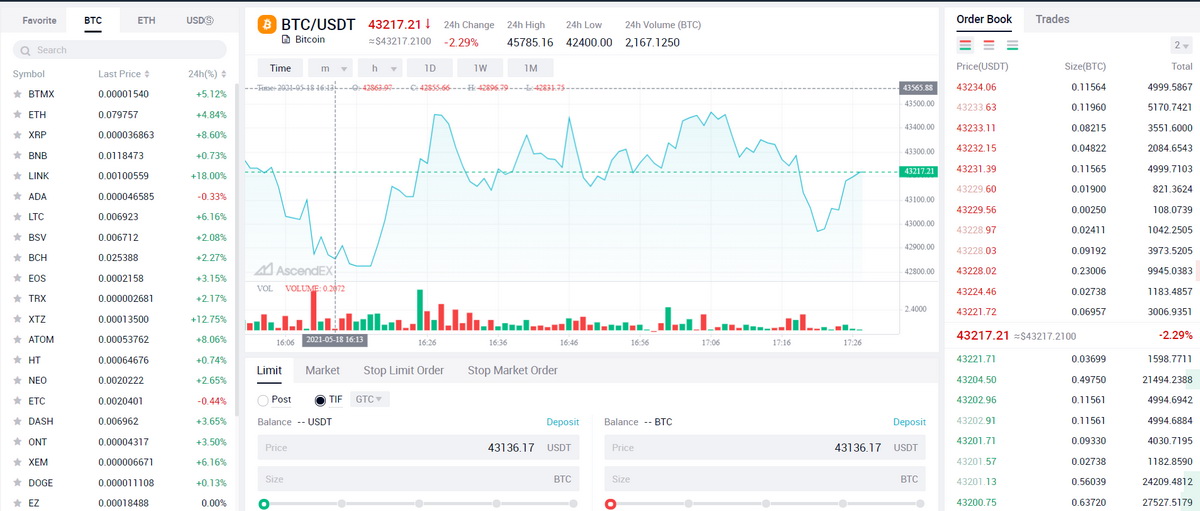Screen dimensions: 1200x511
Task: Star the DOGE pair as favorite
Action: (17, 483)
